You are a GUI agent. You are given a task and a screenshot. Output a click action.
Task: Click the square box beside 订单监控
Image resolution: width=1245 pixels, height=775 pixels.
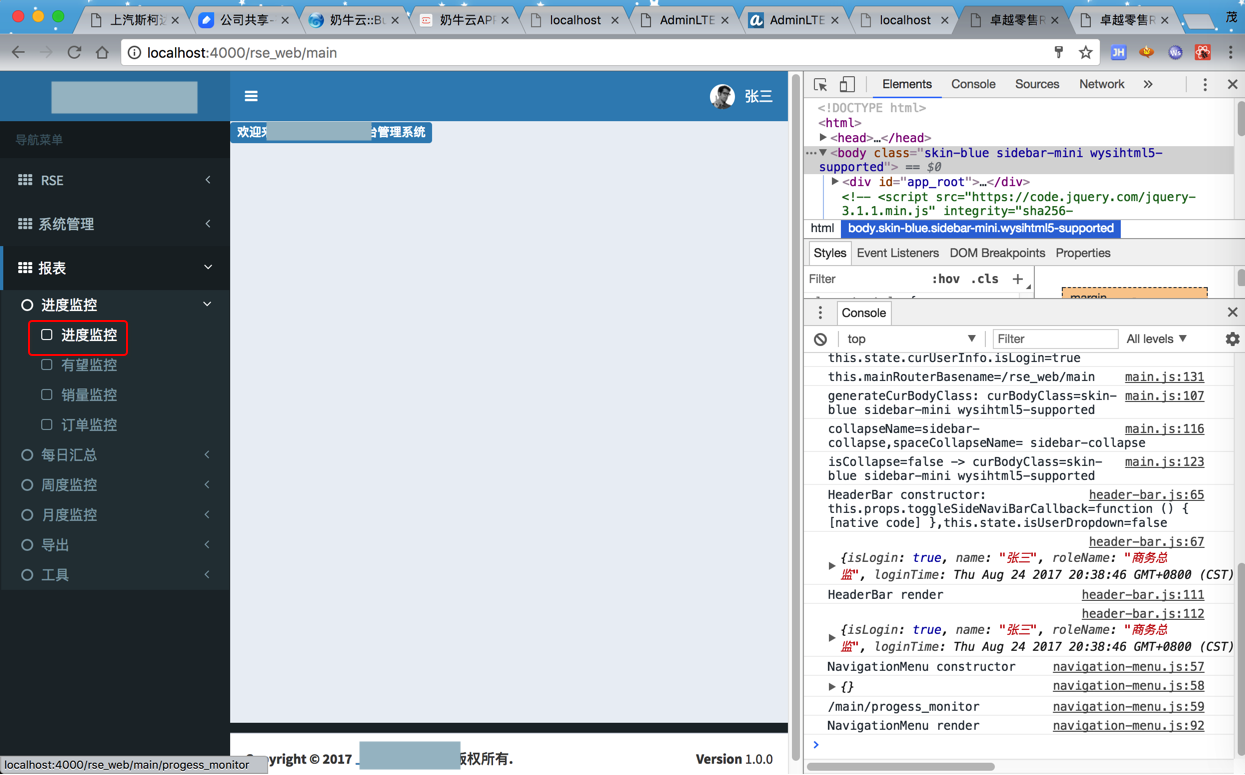(x=47, y=425)
